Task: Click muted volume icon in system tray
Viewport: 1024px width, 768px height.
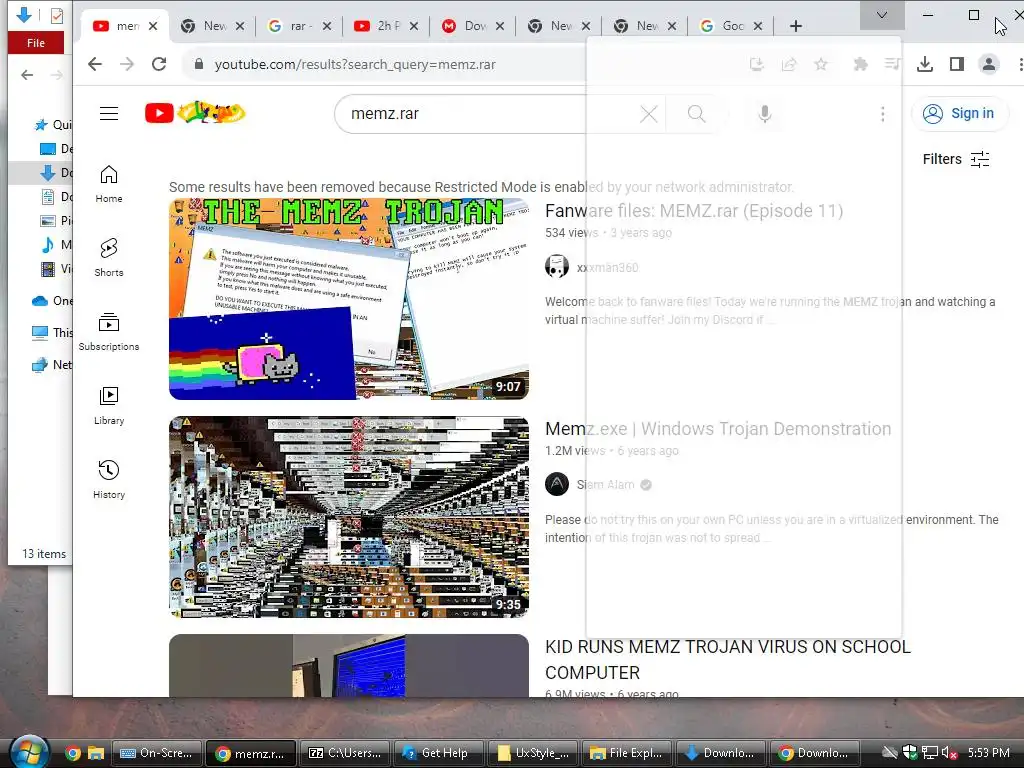Action: click(950, 753)
